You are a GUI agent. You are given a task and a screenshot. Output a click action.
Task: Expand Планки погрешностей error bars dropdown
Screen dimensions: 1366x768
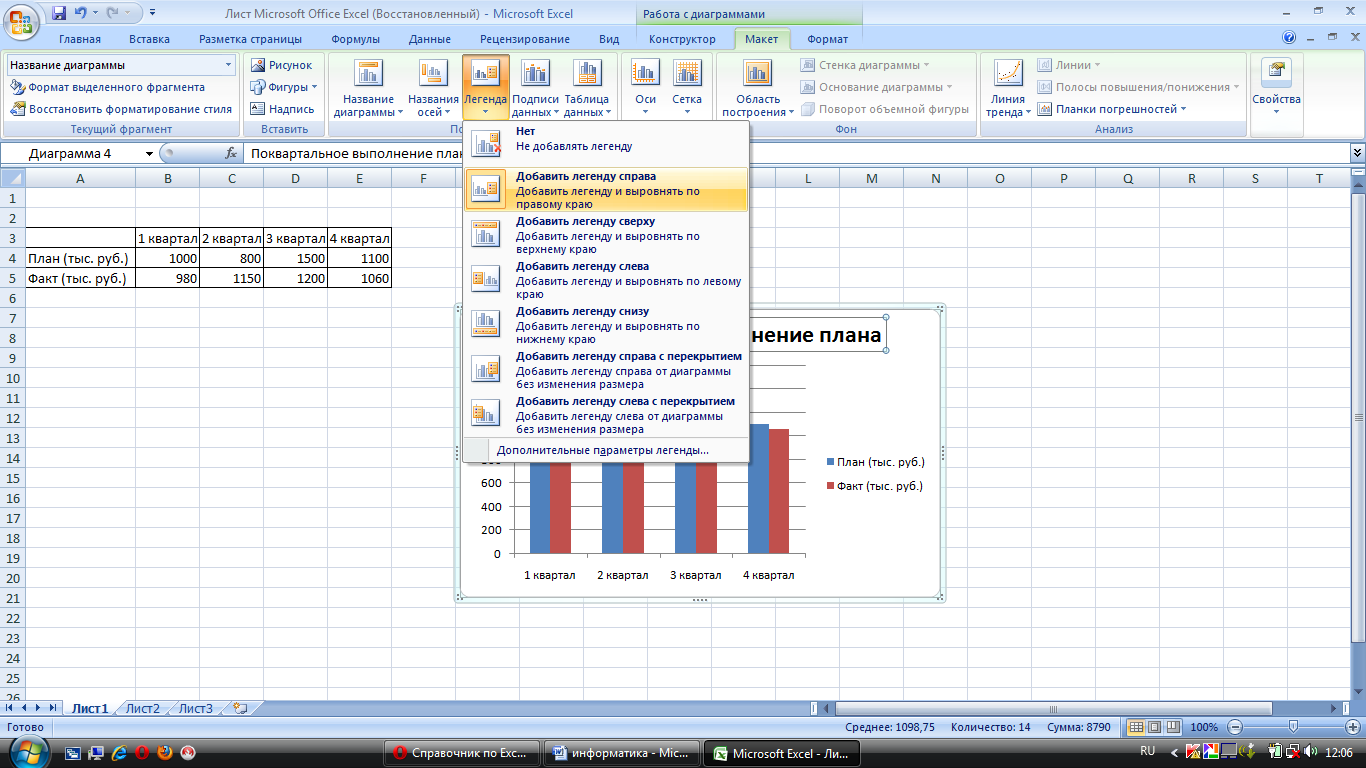1184,109
